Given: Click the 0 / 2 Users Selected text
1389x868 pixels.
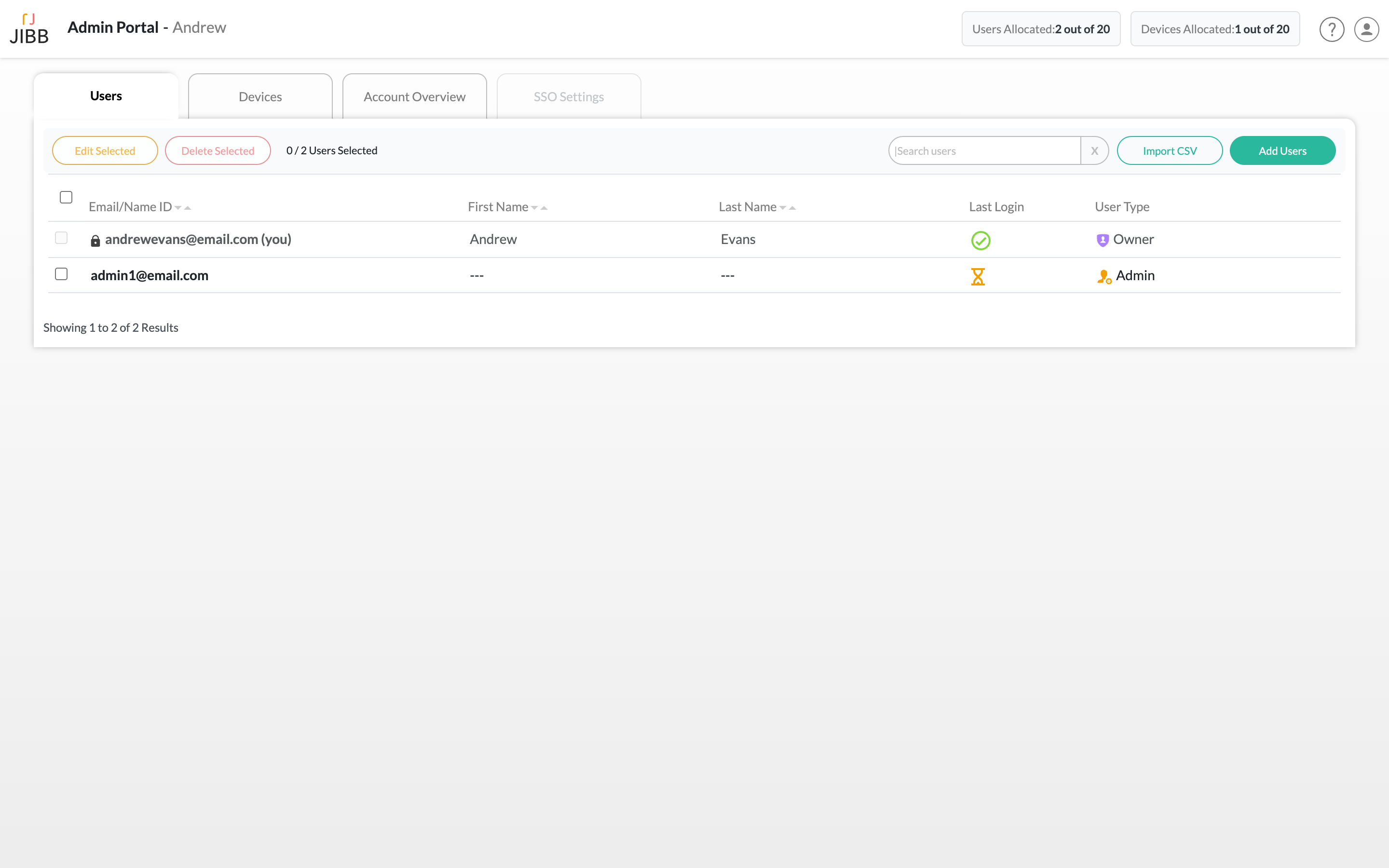Looking at the screenshot, I should point(332,150).
